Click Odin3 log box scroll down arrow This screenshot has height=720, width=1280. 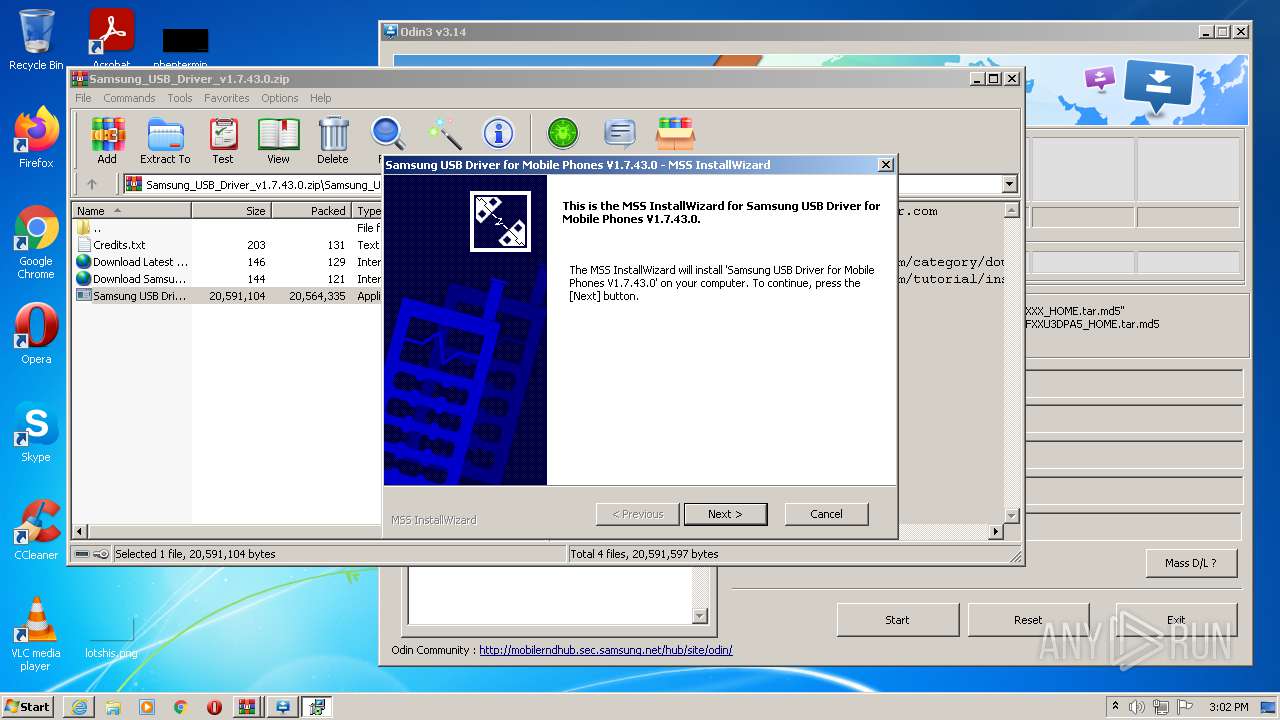[699, 616]
